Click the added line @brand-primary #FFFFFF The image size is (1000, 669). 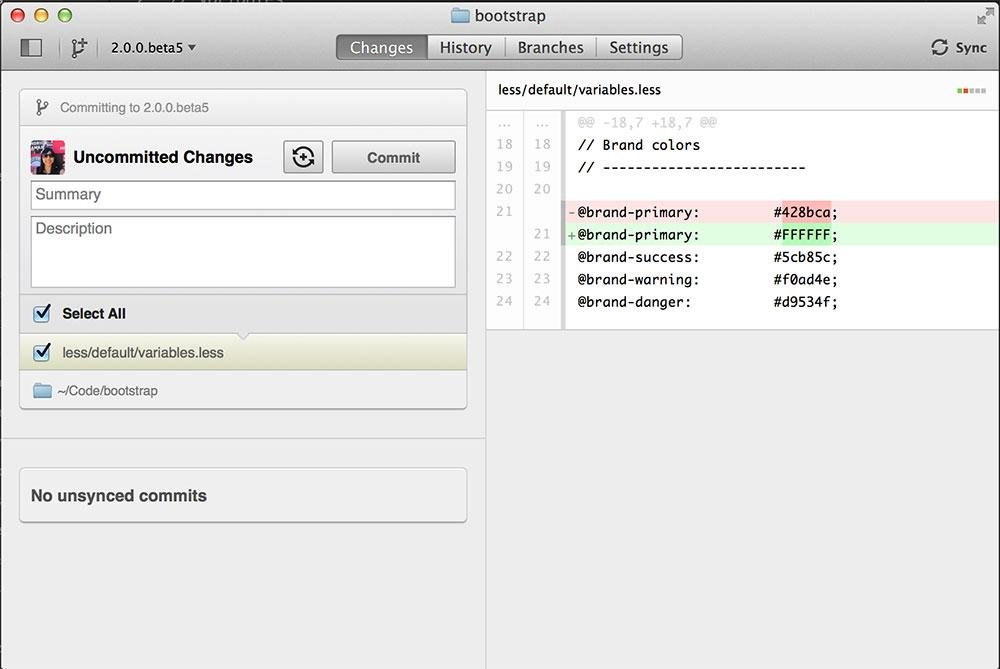pos(782,234)
